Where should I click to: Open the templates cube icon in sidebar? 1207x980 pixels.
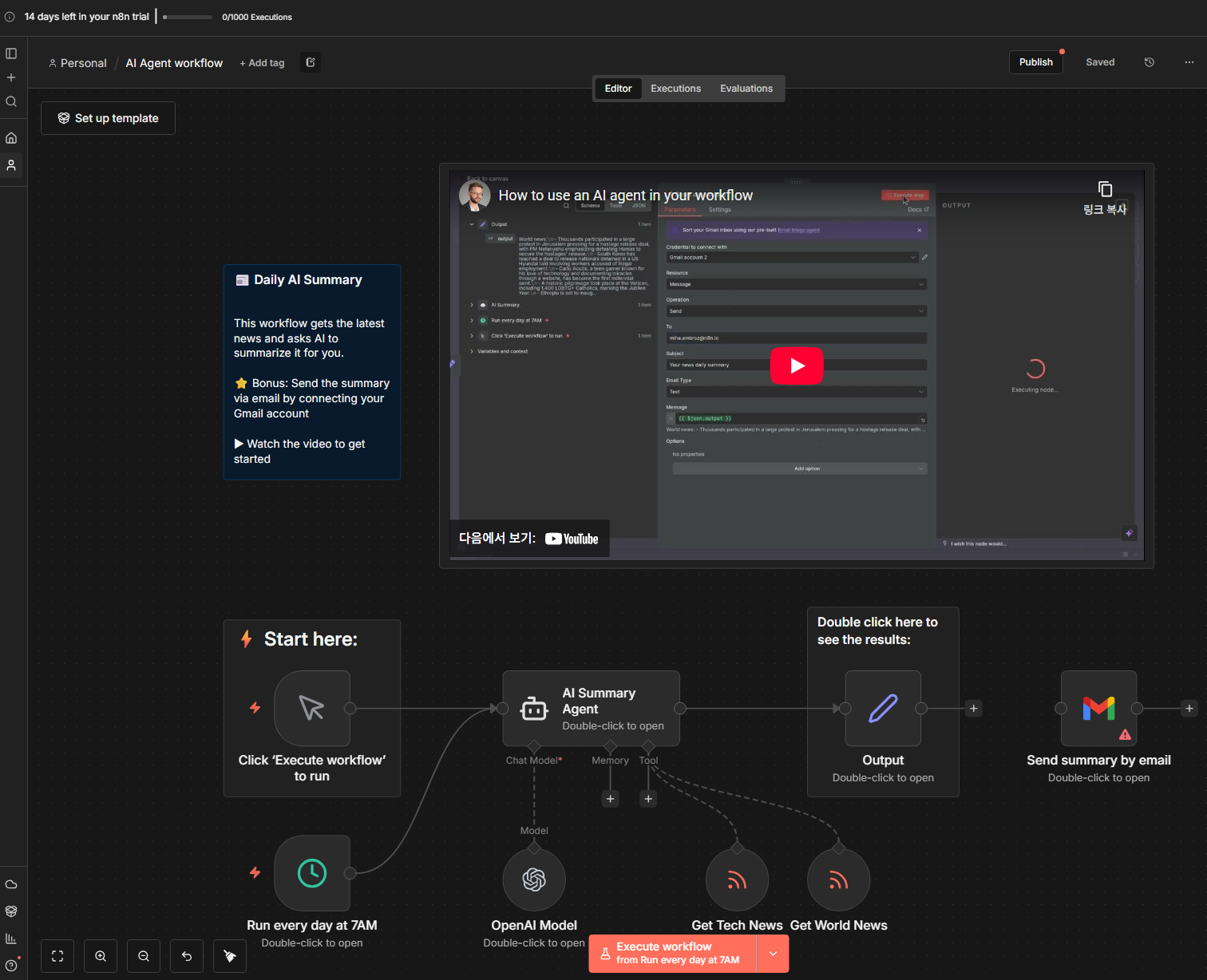(11, 911)
